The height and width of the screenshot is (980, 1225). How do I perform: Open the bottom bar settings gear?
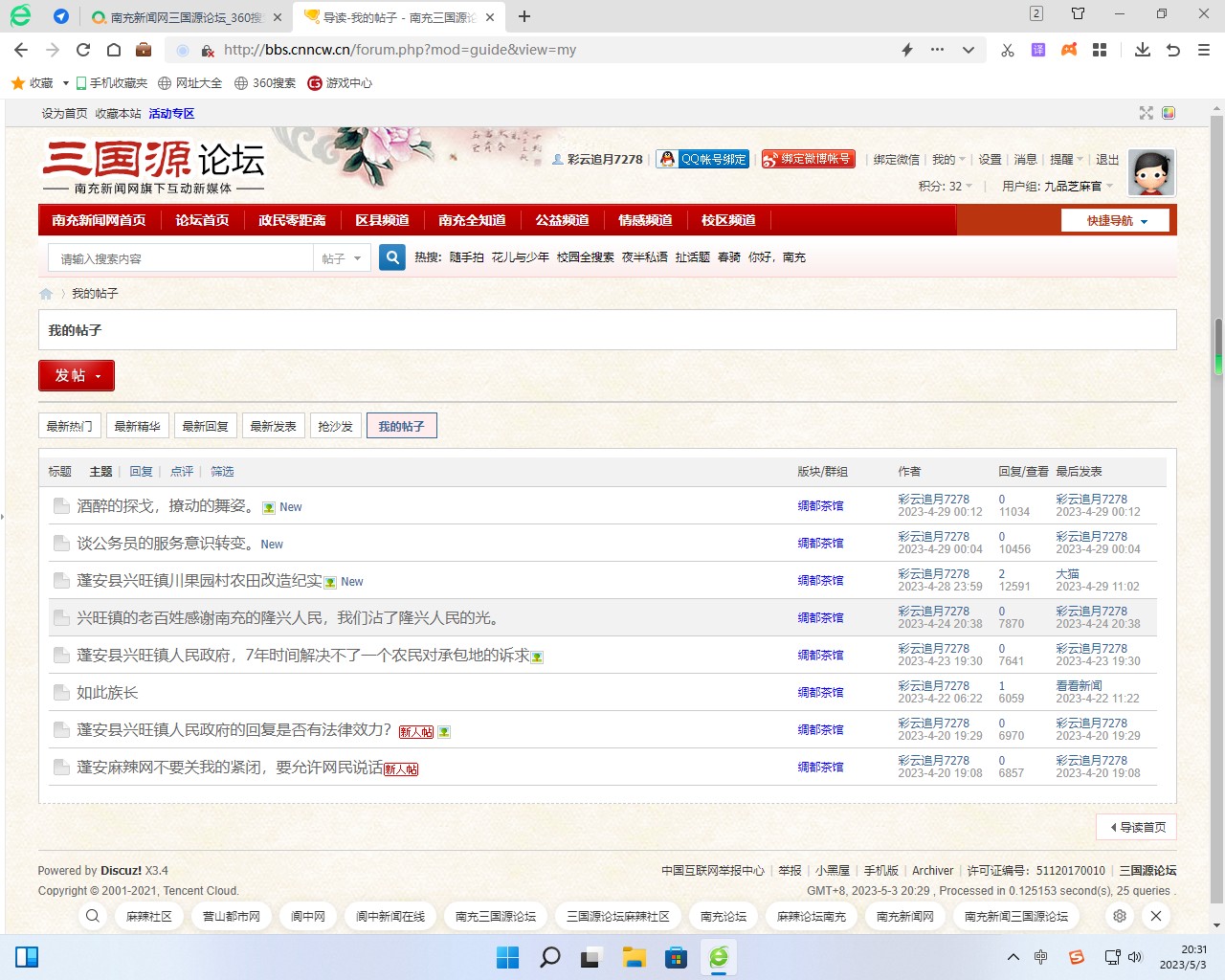pos(1119,916)
